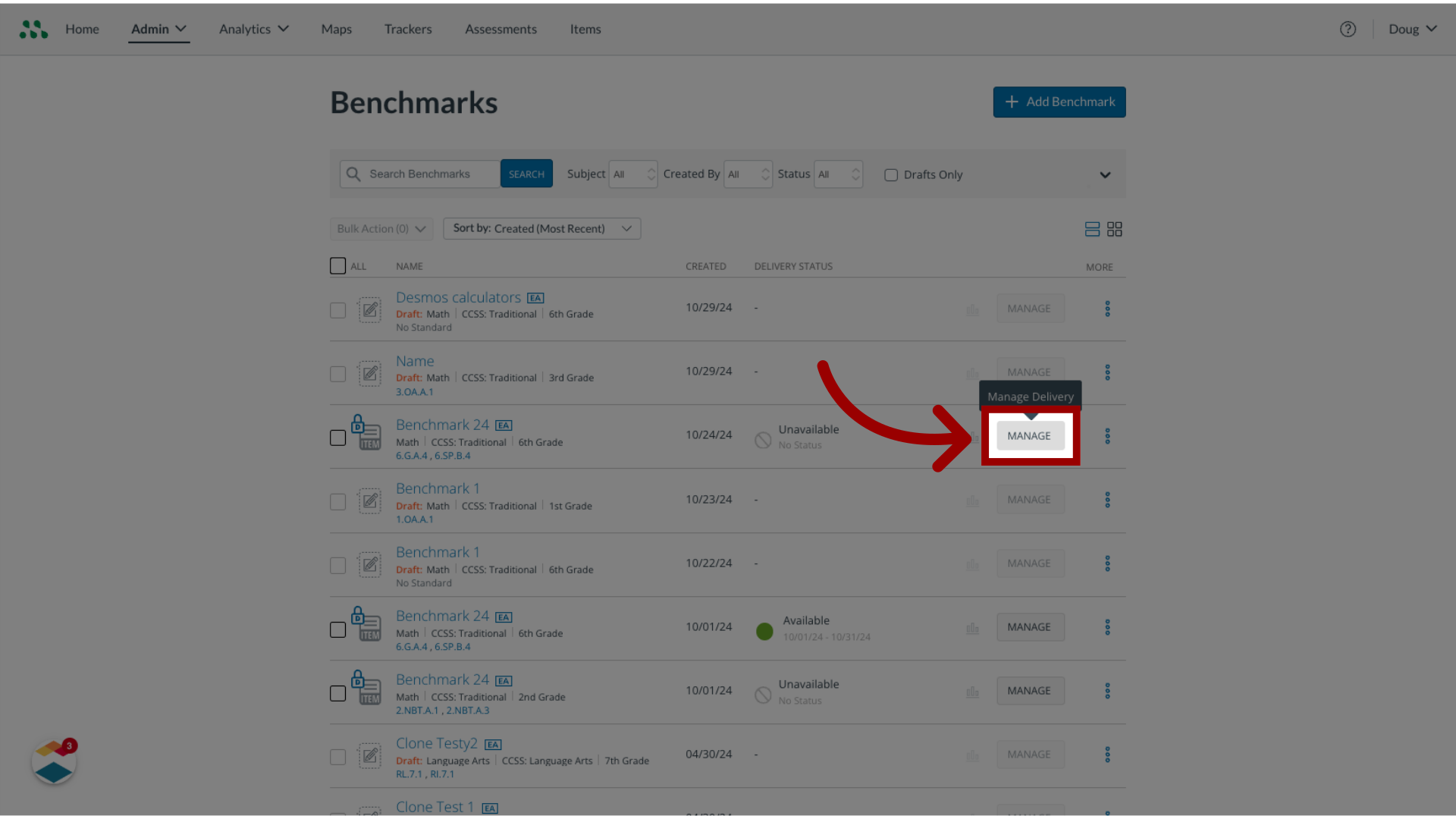Click MANAGE button for Benchmark 24 6th Grade
Screen dimensions: 1456x819
click(1029, 435)
